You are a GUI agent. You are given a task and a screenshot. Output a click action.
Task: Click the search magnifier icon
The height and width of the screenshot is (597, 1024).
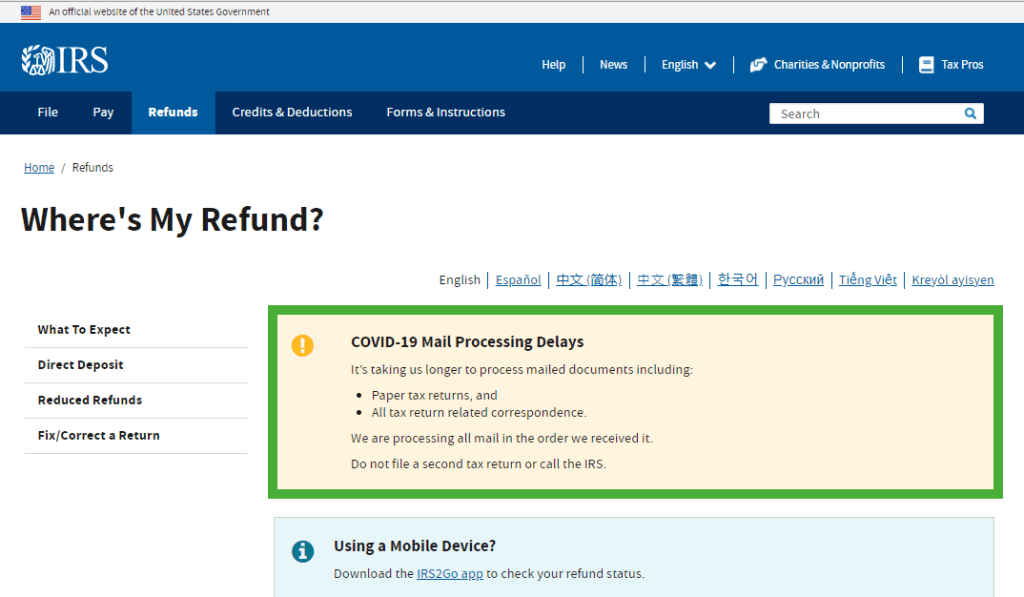[970, 113]
